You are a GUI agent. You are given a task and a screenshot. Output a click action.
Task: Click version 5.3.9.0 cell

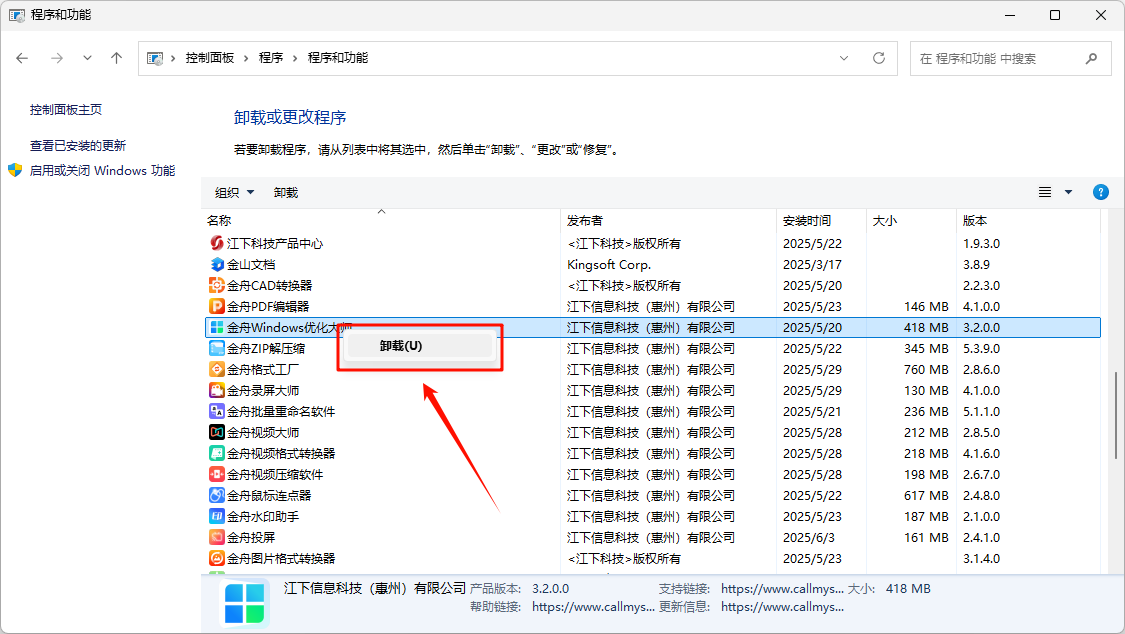coord(982,348)
